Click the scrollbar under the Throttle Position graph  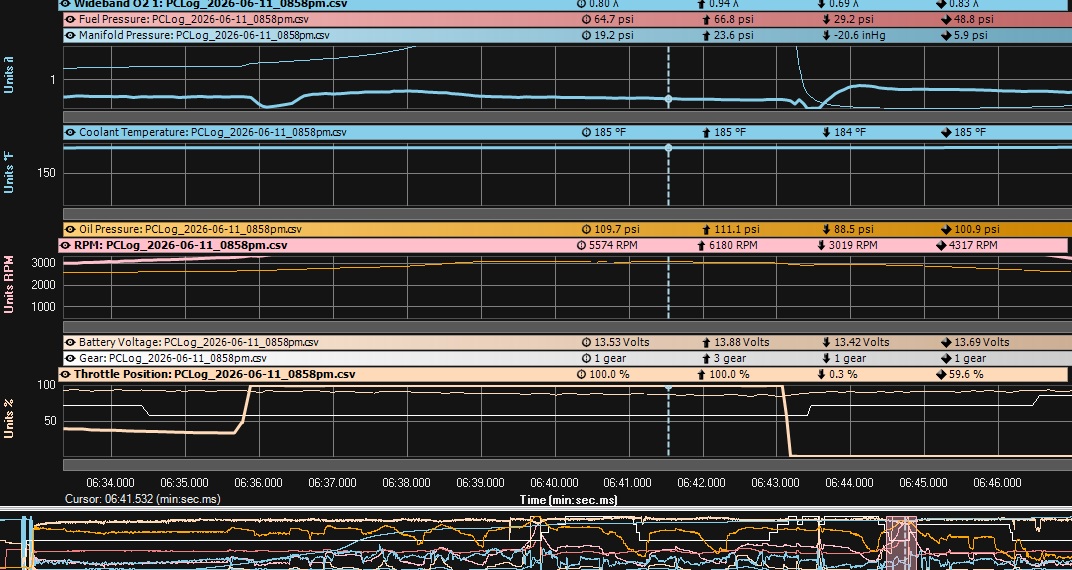(567, 465)
